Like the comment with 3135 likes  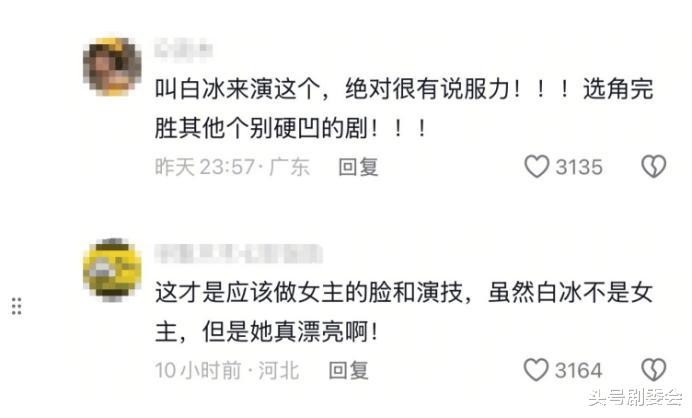[537, 166]
